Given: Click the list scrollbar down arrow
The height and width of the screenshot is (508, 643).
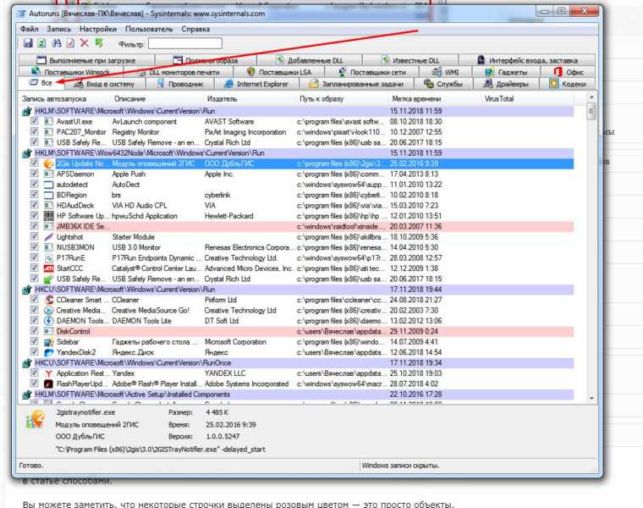Looking at the screenshot, I should coord(591,398).
